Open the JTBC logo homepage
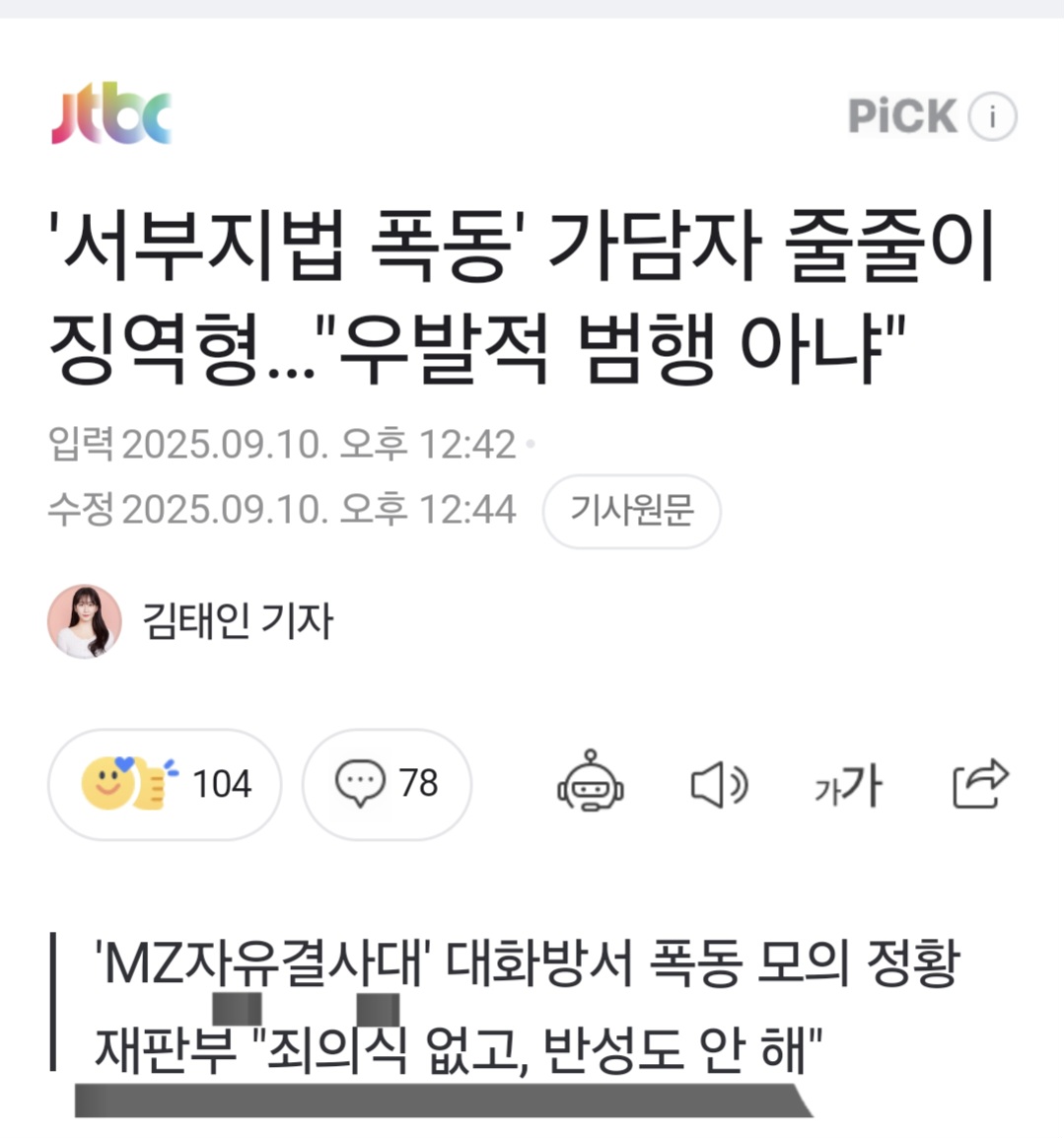 click(x=111, y=113)
